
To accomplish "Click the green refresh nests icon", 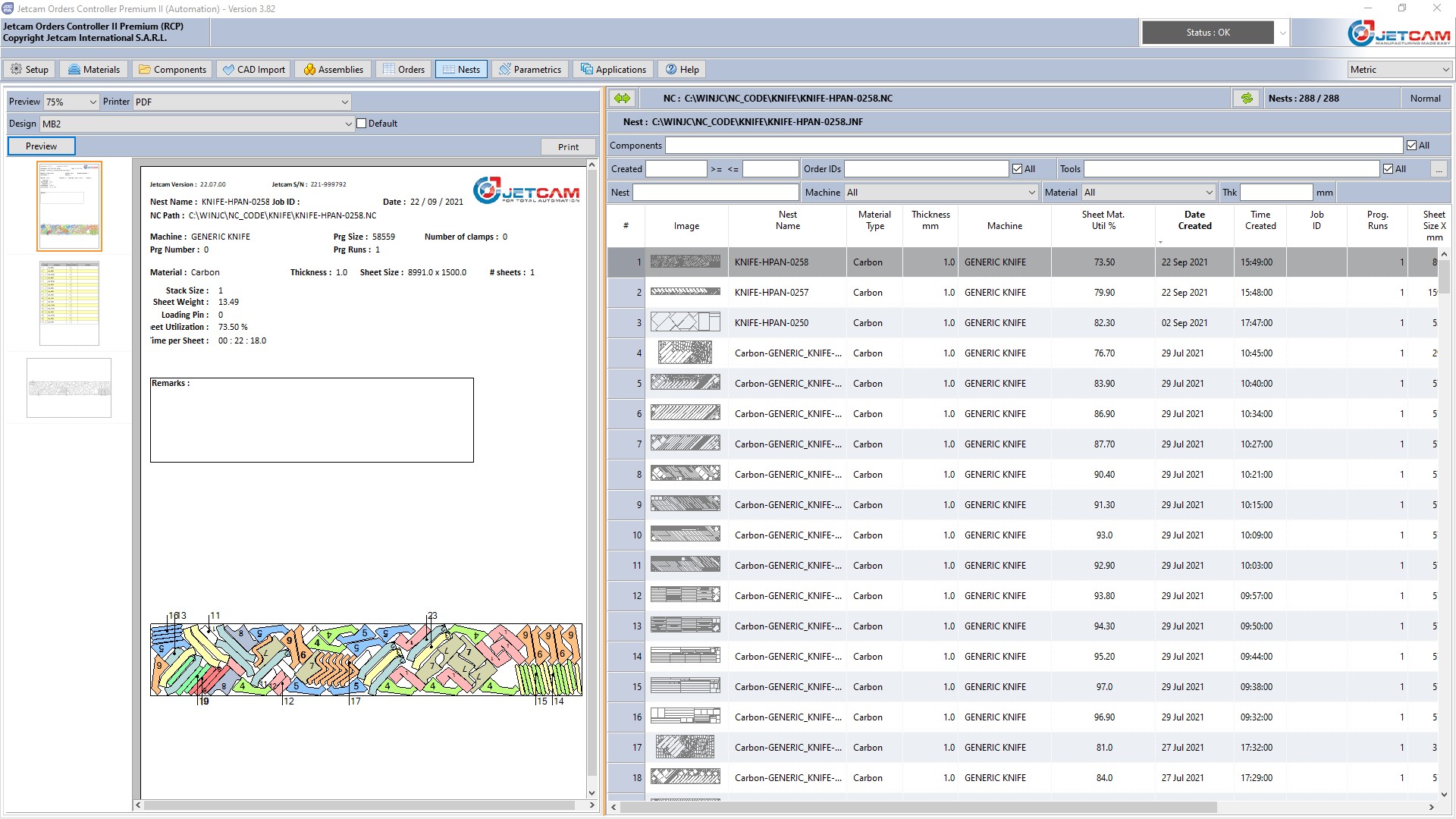I will pyautogui.click(x=1246, y=99).
